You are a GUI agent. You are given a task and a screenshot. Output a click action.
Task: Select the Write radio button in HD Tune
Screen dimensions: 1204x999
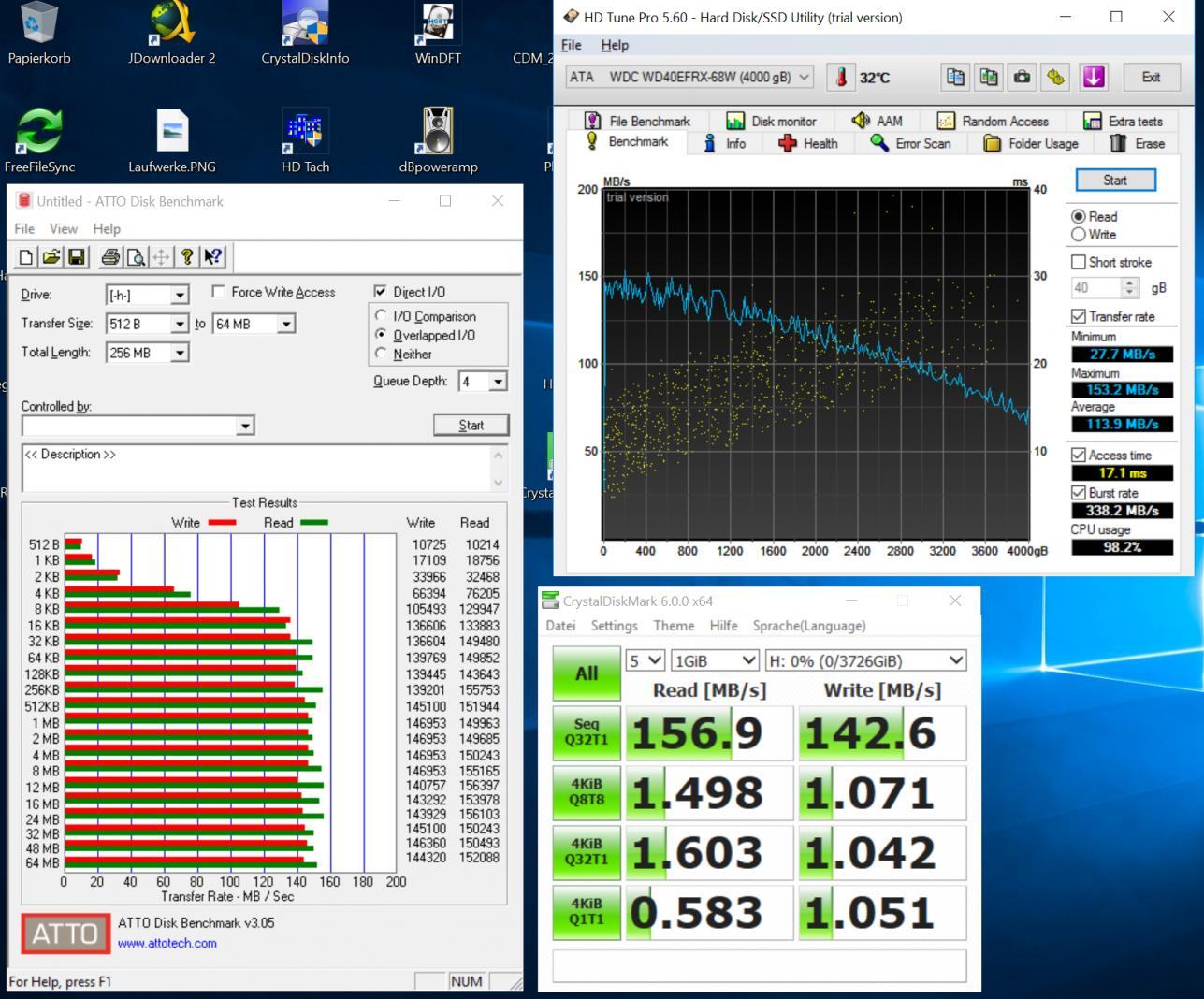click(1079, 235)
